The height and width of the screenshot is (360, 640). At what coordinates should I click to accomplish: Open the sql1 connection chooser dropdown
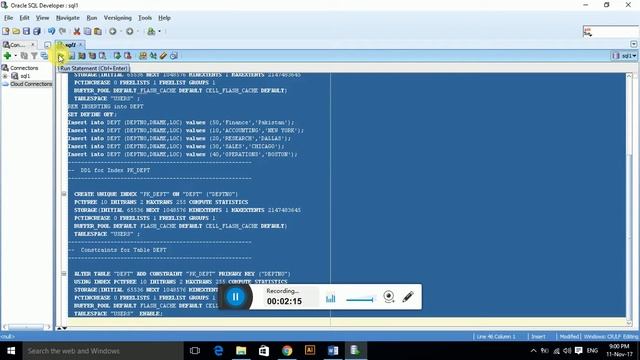[624, 56]
